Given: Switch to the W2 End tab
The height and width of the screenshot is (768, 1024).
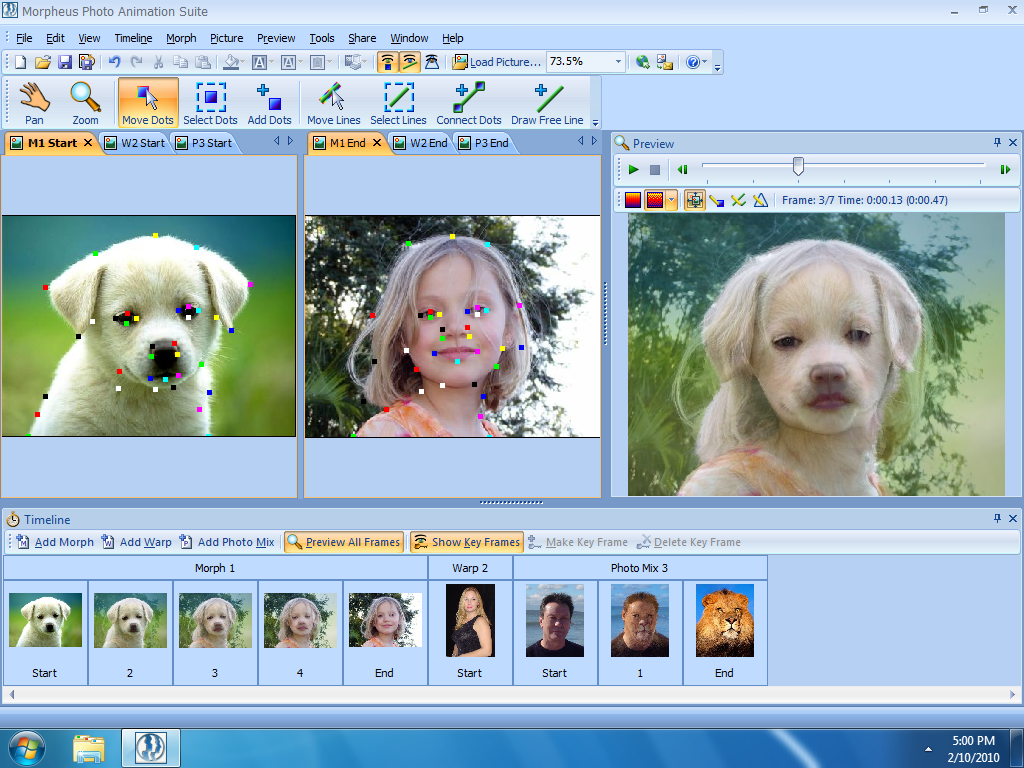Looking at the screenshot, I should pos(422,142).
